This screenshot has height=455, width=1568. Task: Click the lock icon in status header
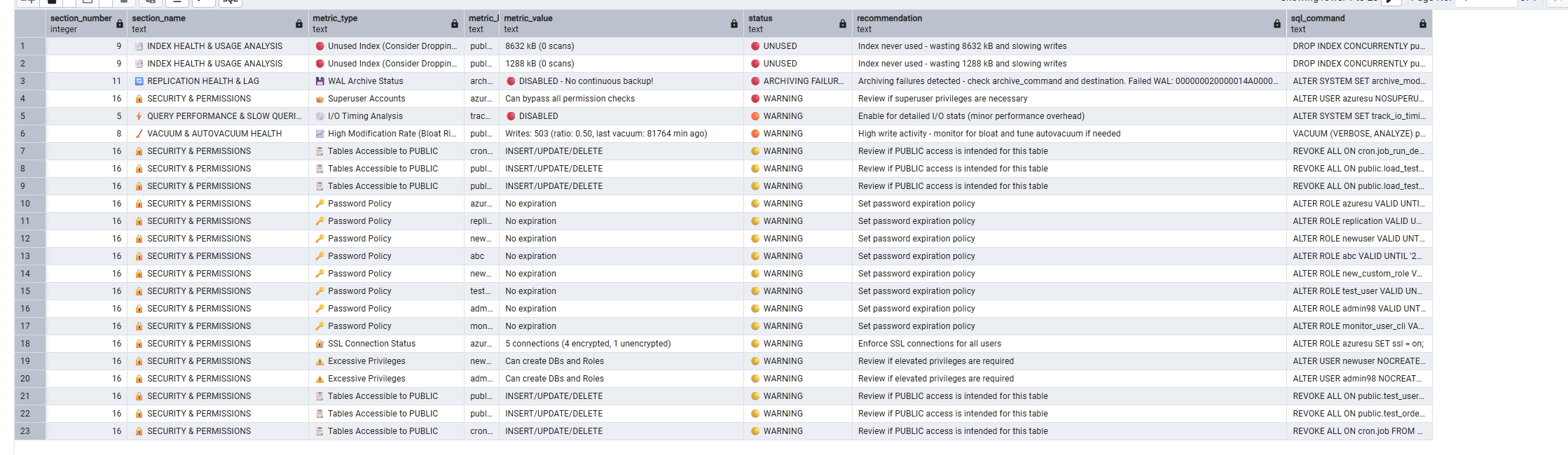point(843,24)
